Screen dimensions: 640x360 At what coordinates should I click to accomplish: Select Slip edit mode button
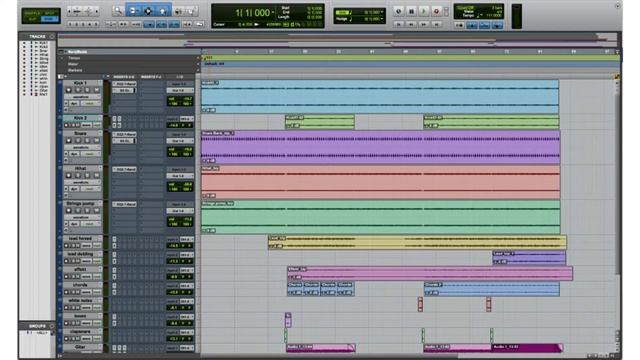(32, 19)
